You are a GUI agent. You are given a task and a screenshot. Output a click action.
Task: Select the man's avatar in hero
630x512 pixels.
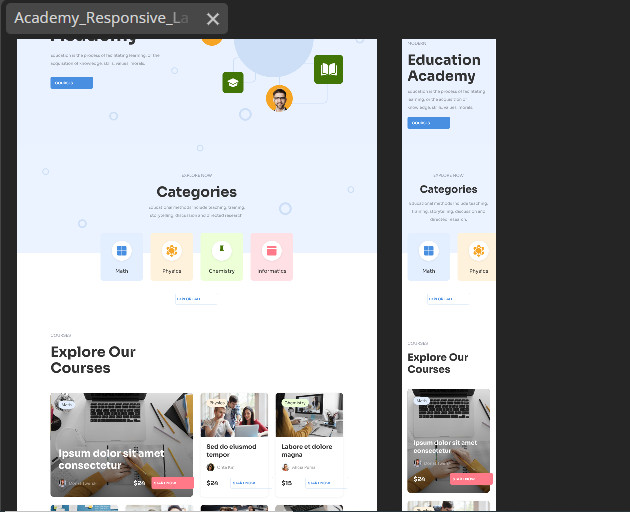click(x=279, y=98)
